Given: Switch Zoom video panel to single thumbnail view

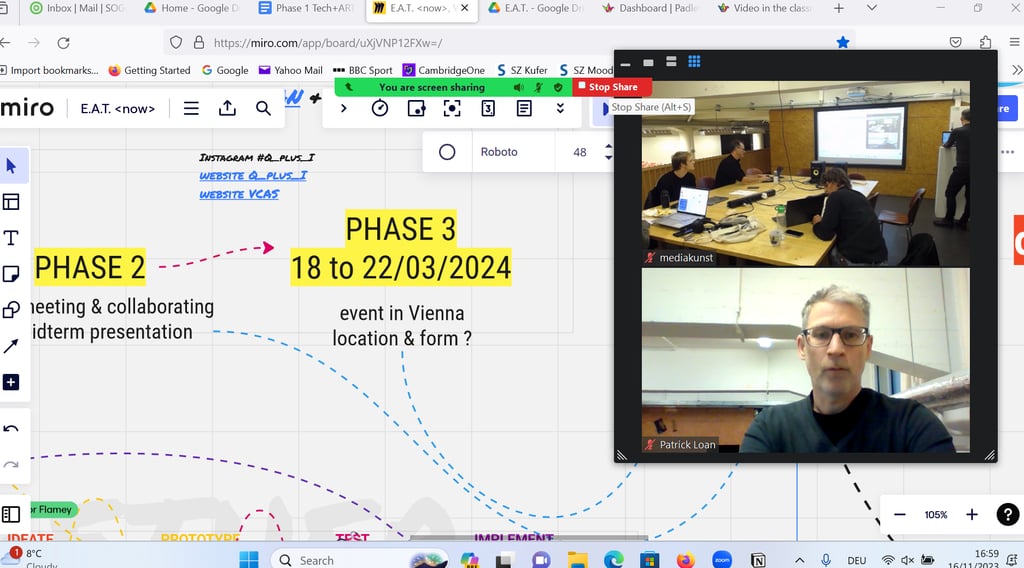Looking at the screenshot, I should [648, 62].
